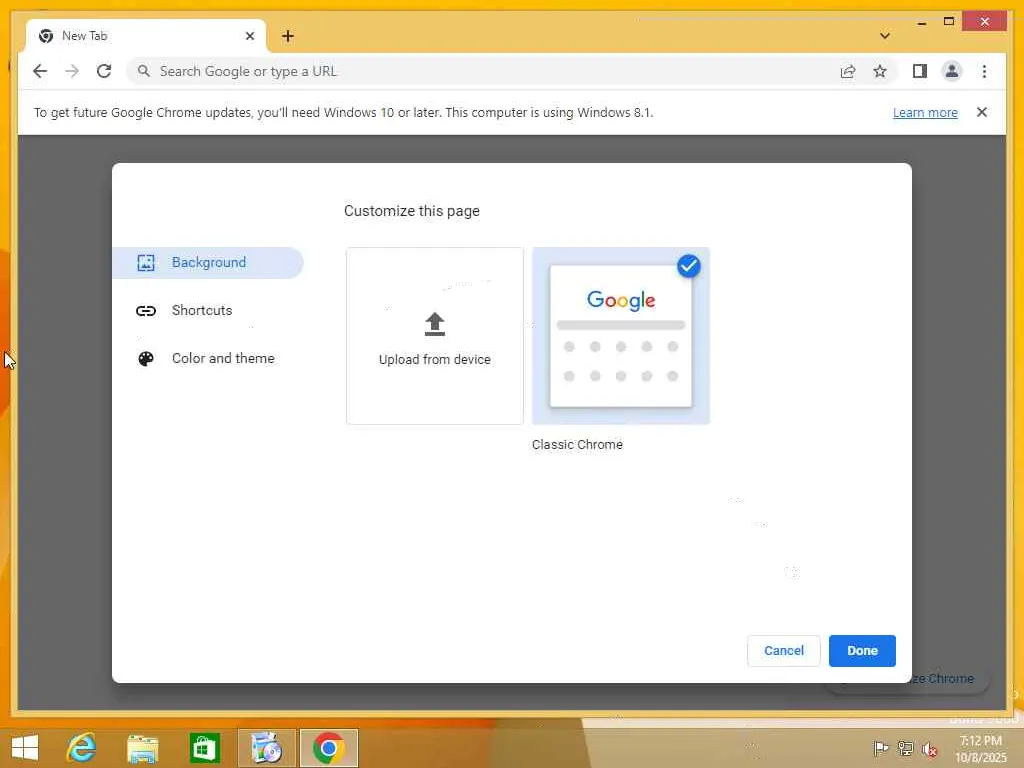
Task: Go back using the browser back arrow
Action: [x=40, y=71]
